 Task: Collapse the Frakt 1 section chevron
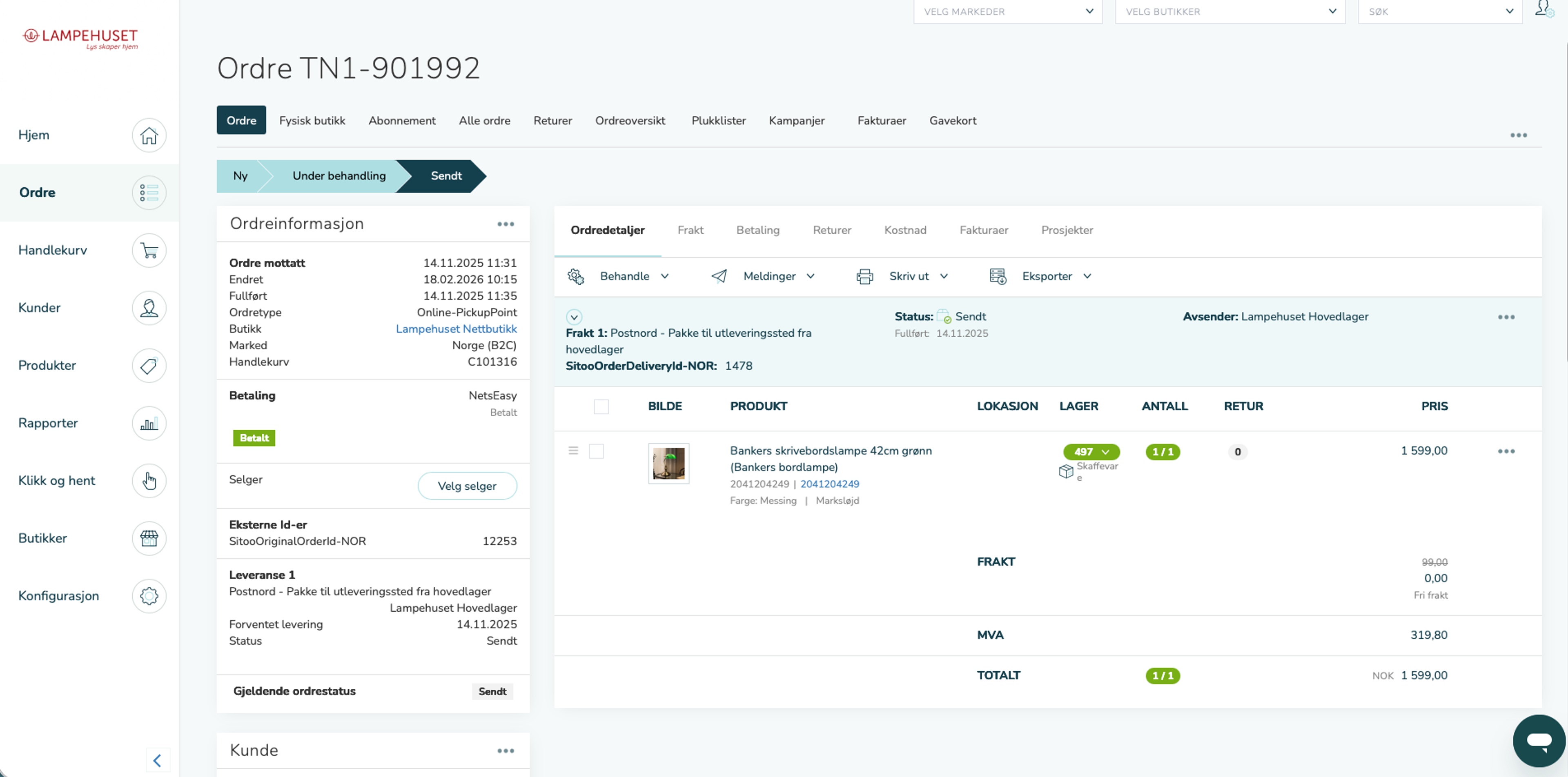[573, 317]
